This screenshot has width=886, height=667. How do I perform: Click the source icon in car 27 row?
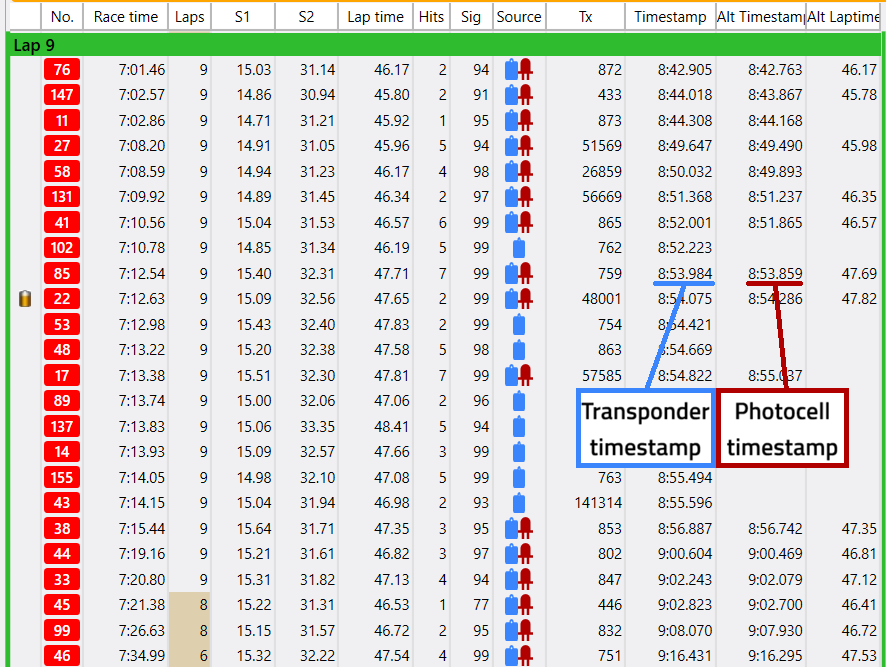tap(519, 146)
